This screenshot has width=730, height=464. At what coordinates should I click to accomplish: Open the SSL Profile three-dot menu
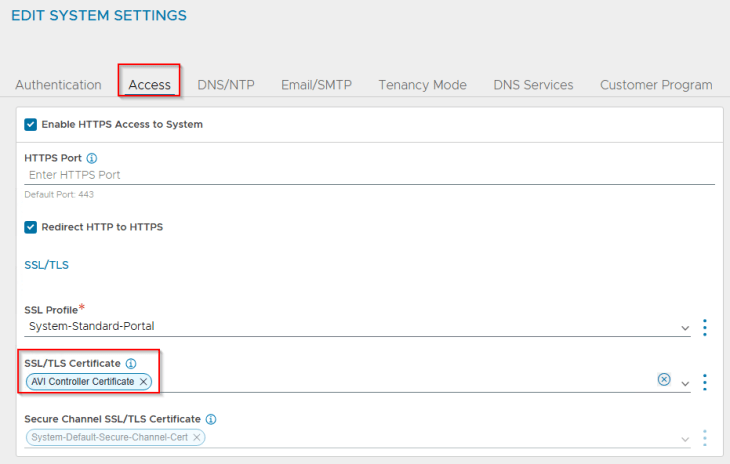point(705,327)
